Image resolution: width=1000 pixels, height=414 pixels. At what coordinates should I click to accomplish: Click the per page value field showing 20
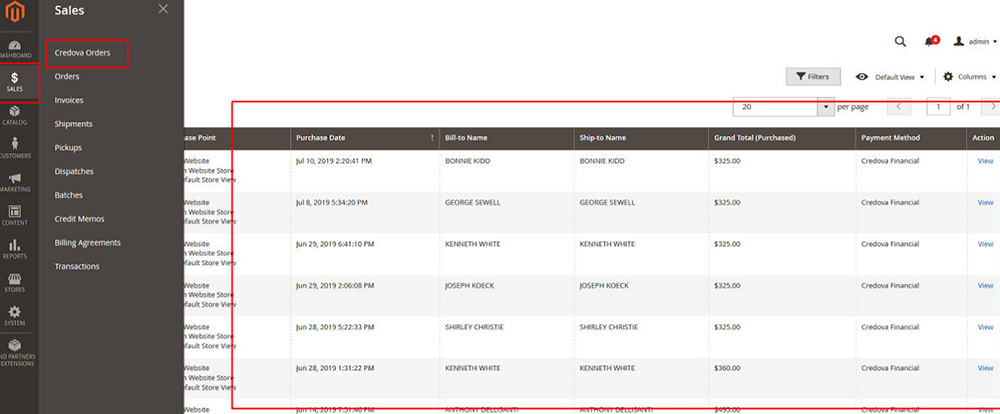pos(776,107)
